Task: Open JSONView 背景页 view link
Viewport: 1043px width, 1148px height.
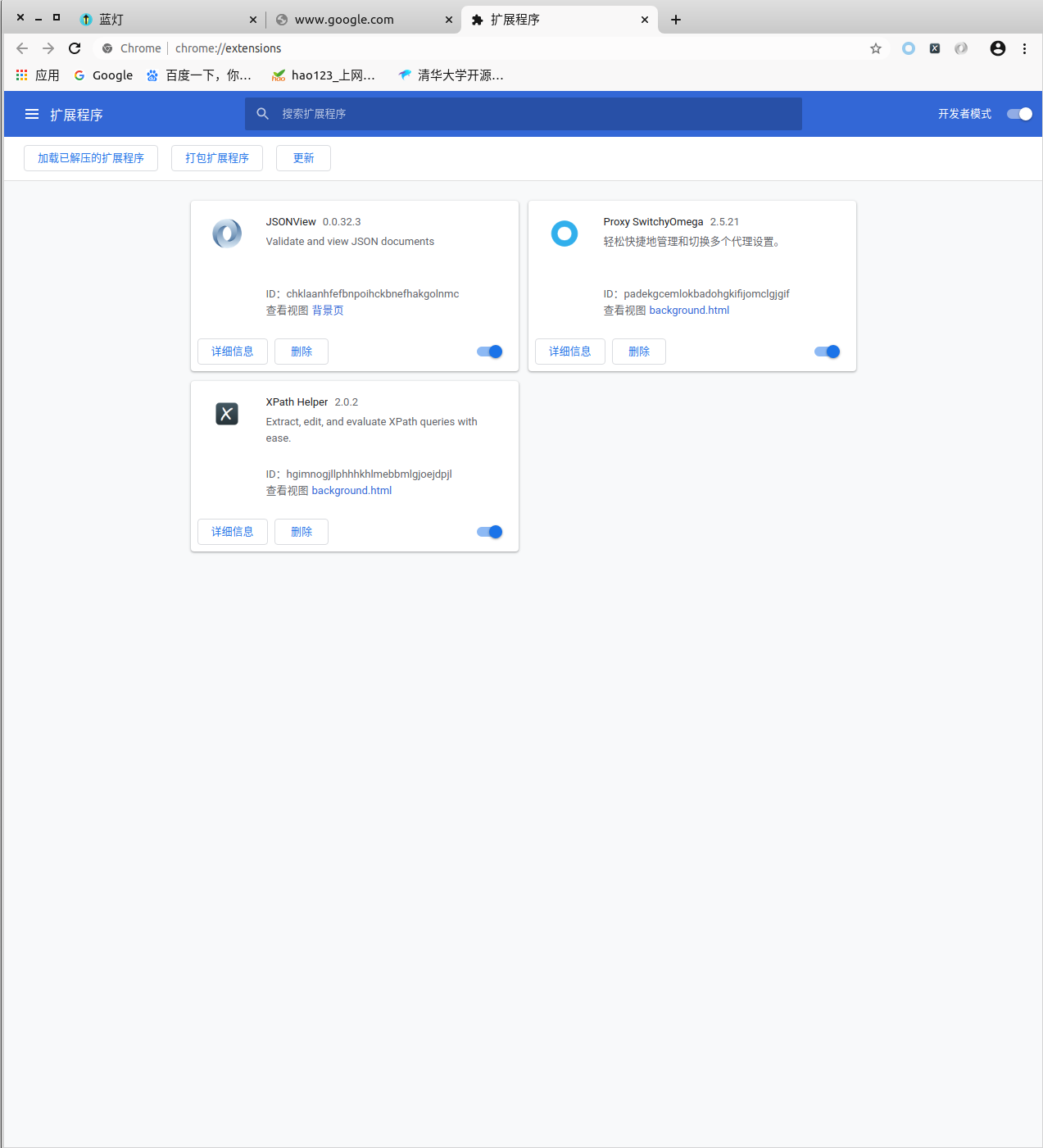Action: point(328,311)
